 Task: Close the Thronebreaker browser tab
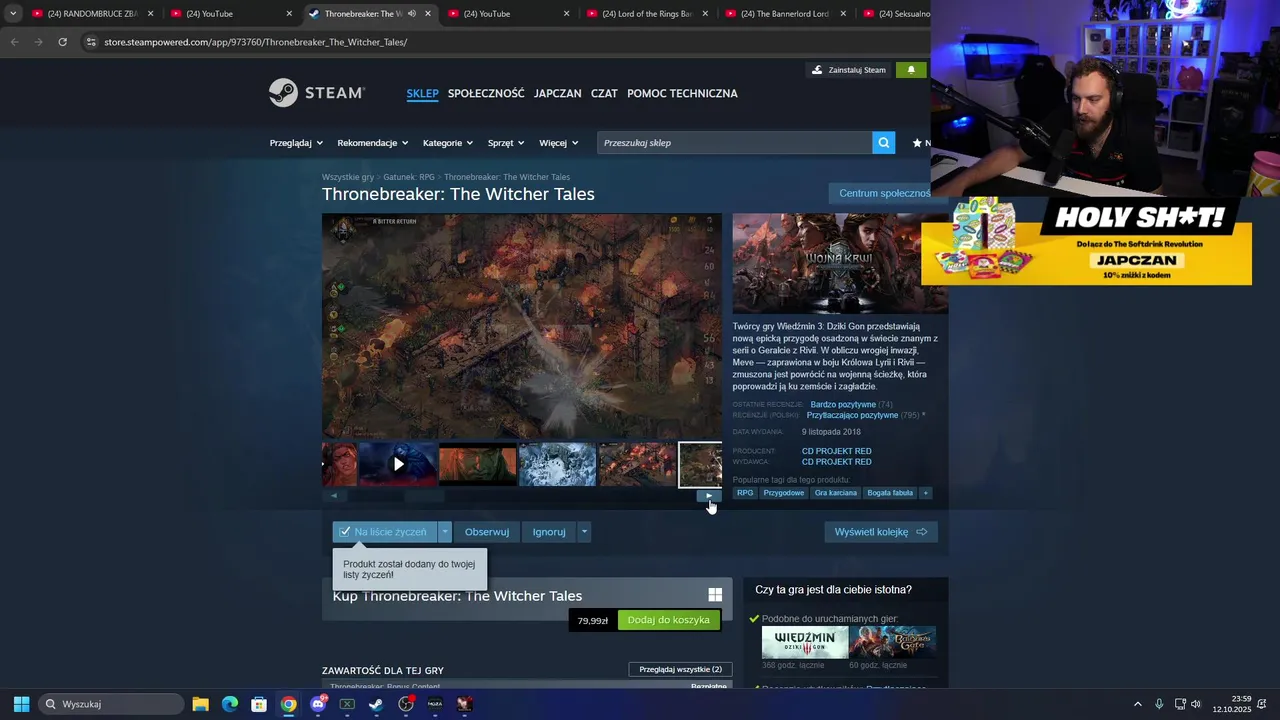click(x=428, y=14)
